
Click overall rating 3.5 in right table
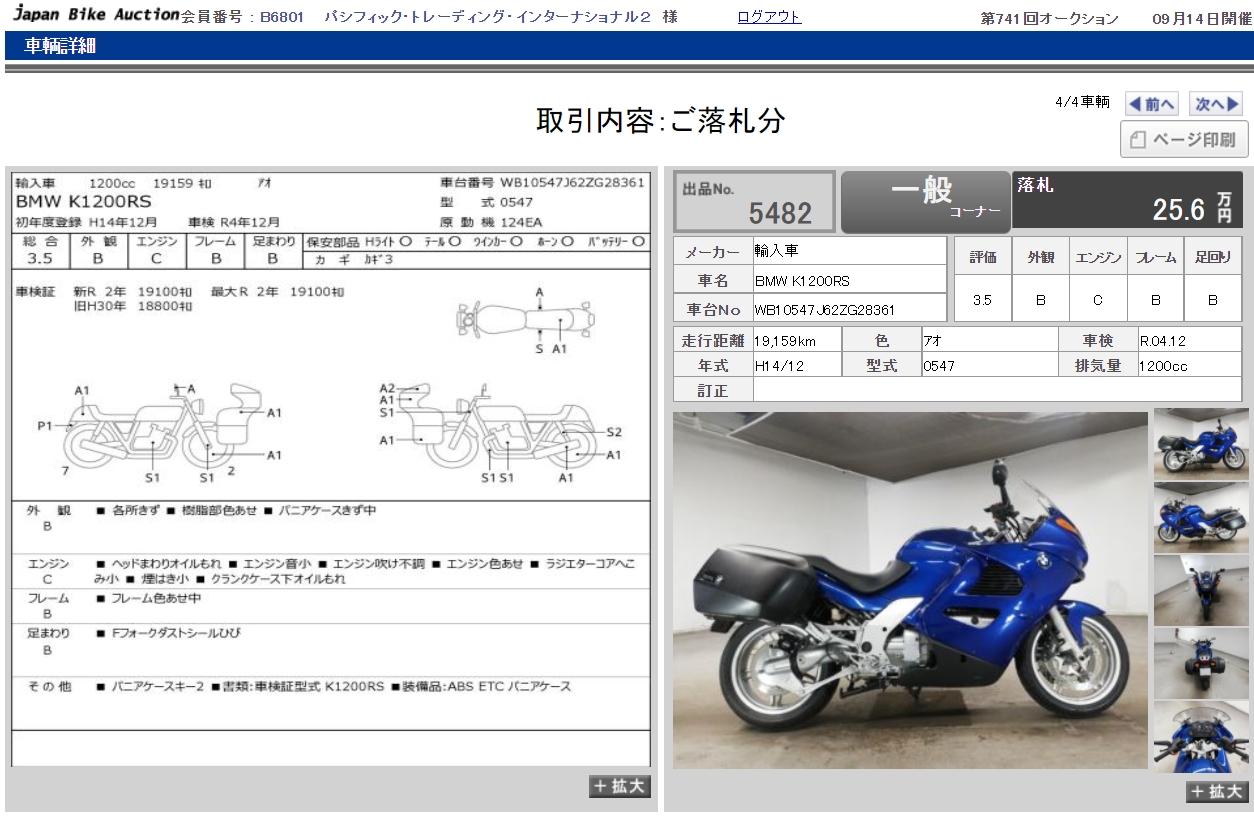(x=983, y=299)
